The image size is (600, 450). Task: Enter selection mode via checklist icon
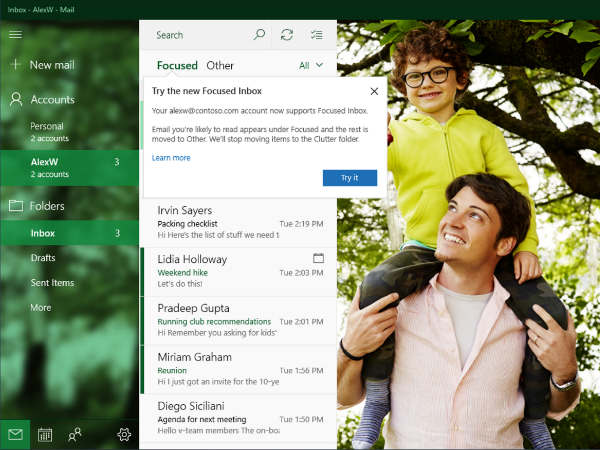(316, 35)
